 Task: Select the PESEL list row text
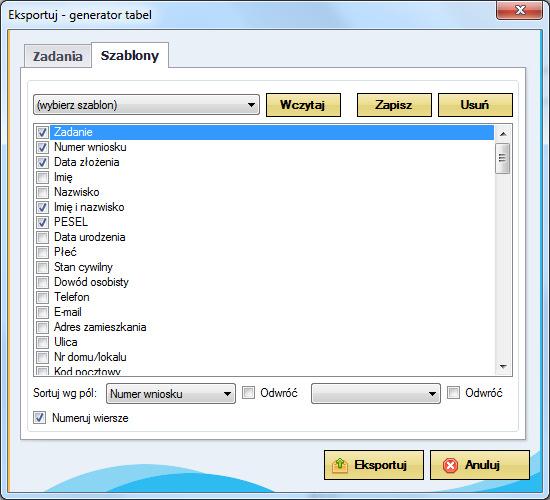pos(71,222)
